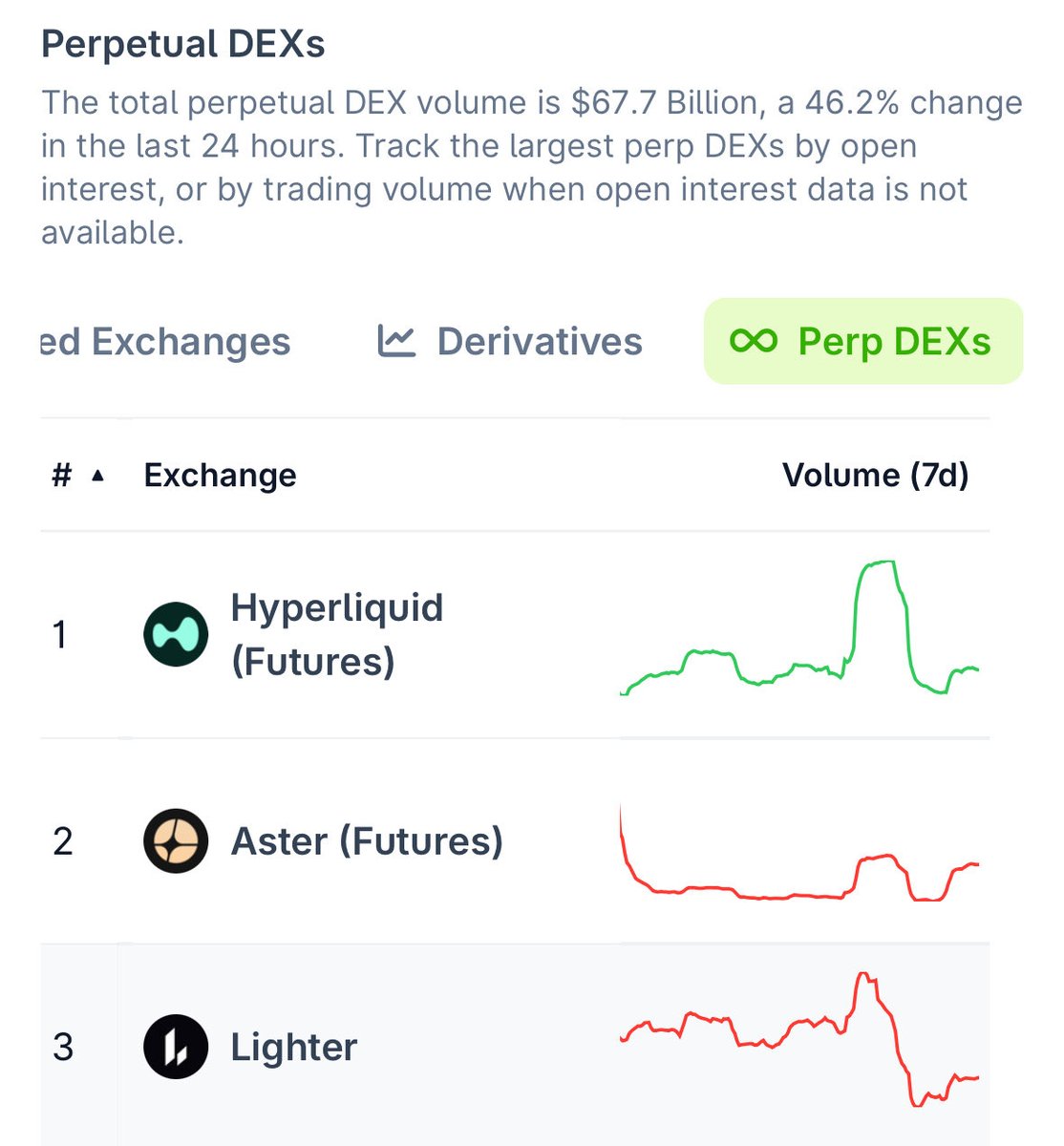Click the infinity icon on Perp DEXs tab
The image size is (1064, 1146).
click(x=753, y=341)
